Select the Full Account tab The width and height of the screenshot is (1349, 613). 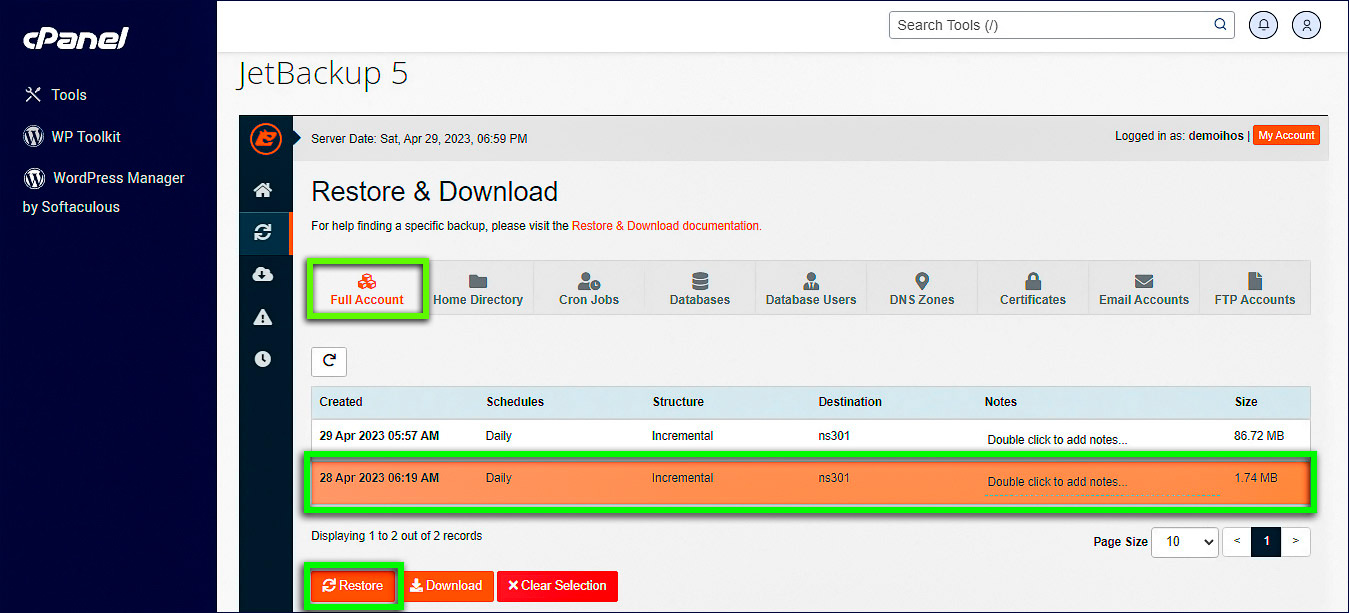point(367,289)
